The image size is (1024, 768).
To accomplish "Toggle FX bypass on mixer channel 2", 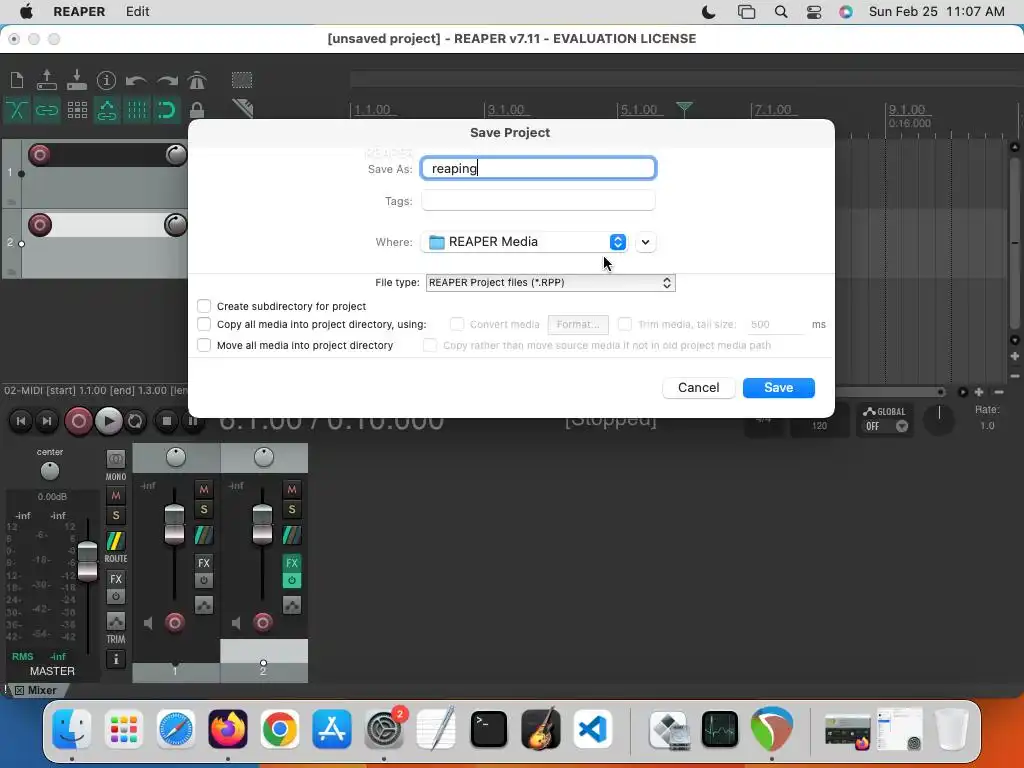I will click(x=292, y=580).
